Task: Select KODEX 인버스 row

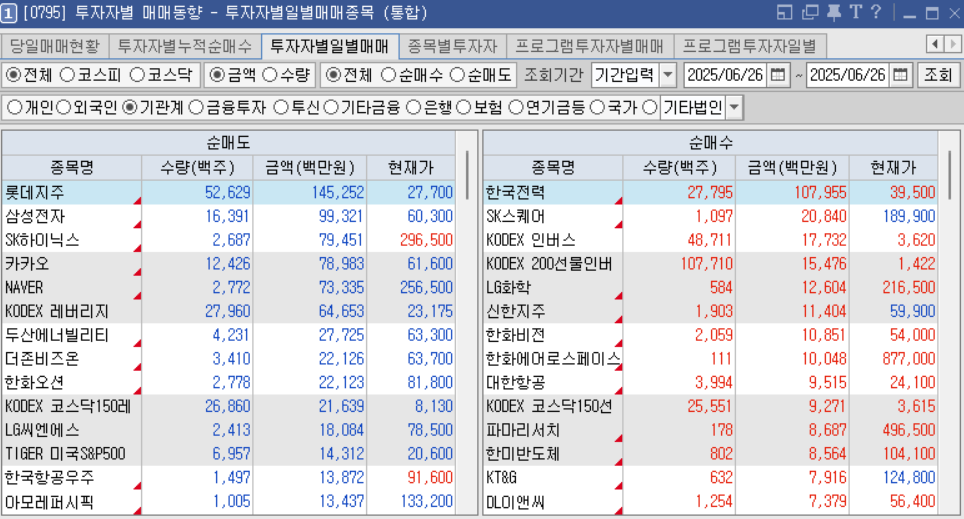Action: (x=710, y=240)
